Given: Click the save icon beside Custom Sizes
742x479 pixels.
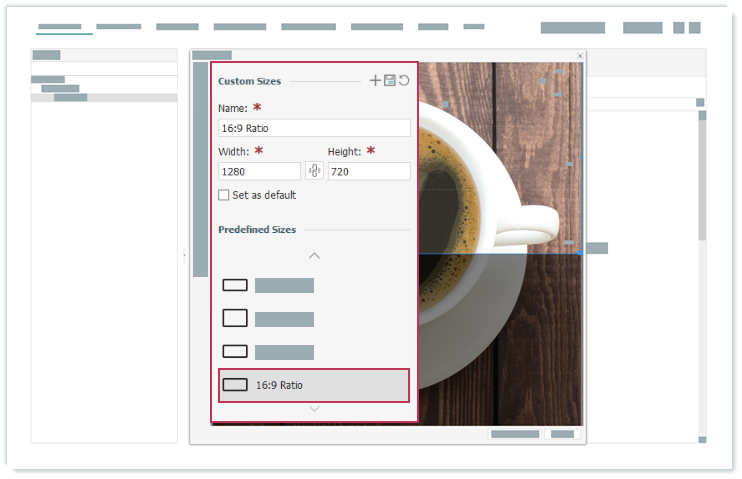Looking at the screenshot, I should tap(390, 81).
